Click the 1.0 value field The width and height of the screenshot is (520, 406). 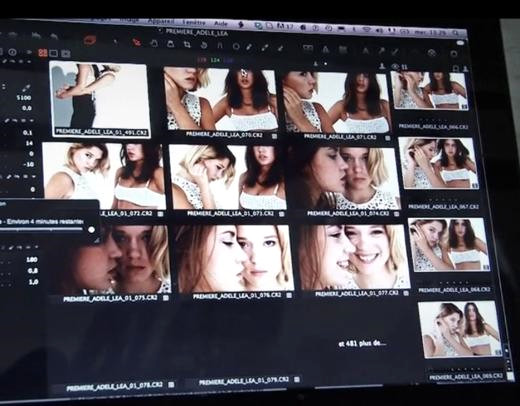(x=33, y=282)
